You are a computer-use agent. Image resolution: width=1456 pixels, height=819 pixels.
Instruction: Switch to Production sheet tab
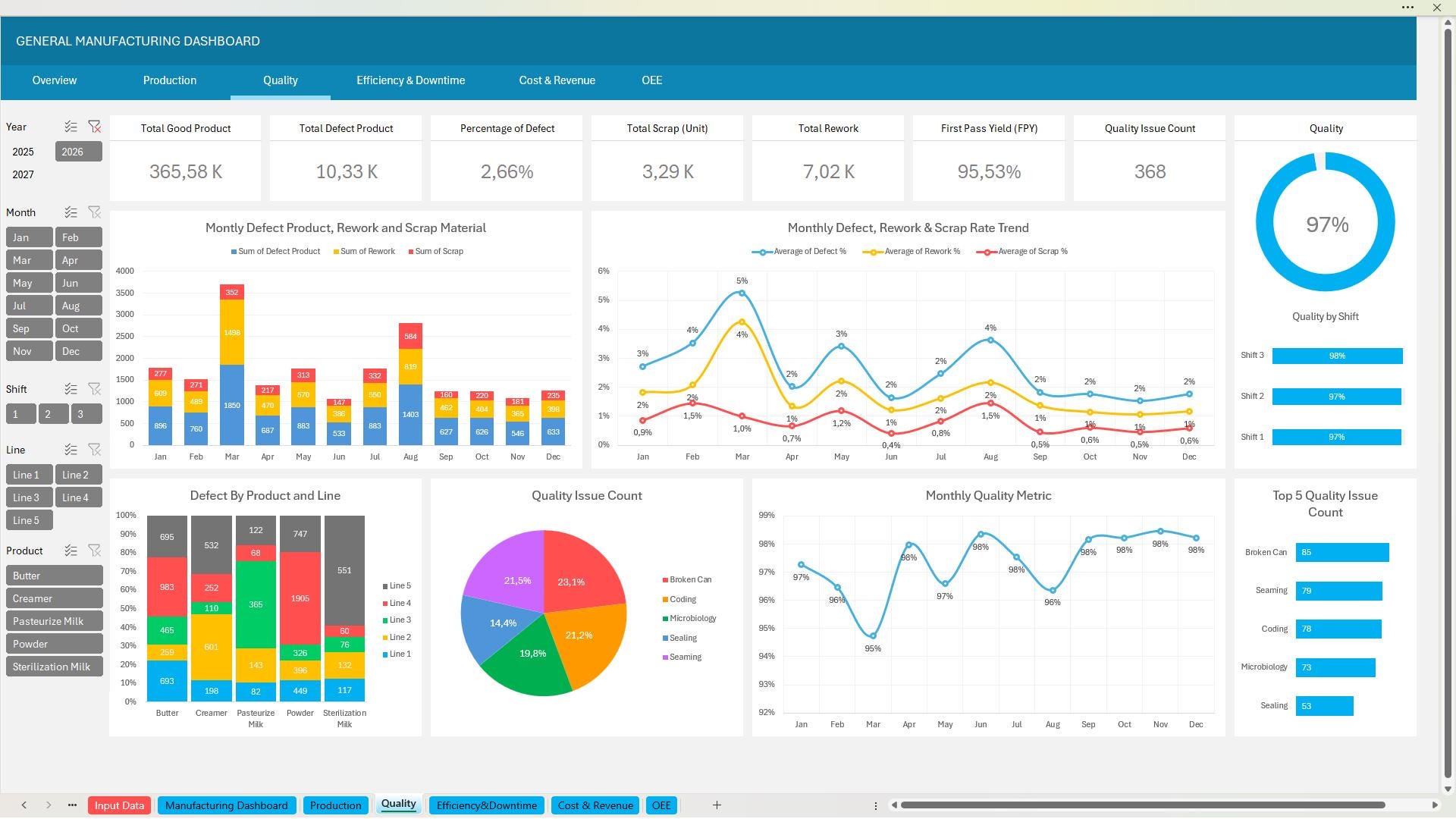click(335, 805)
